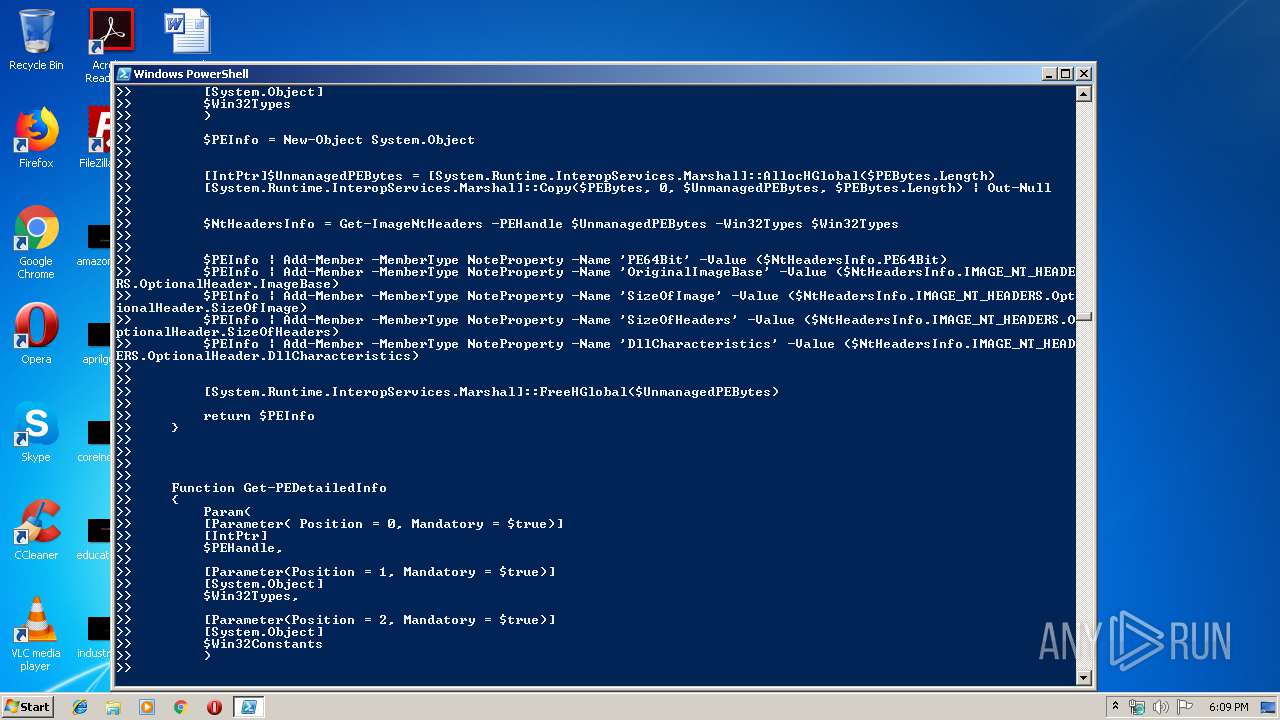Viewport: 1280px width, 720px height.
Task: Click the '[IntPtr]' line under Param(
Action: (x=235, y=536)
